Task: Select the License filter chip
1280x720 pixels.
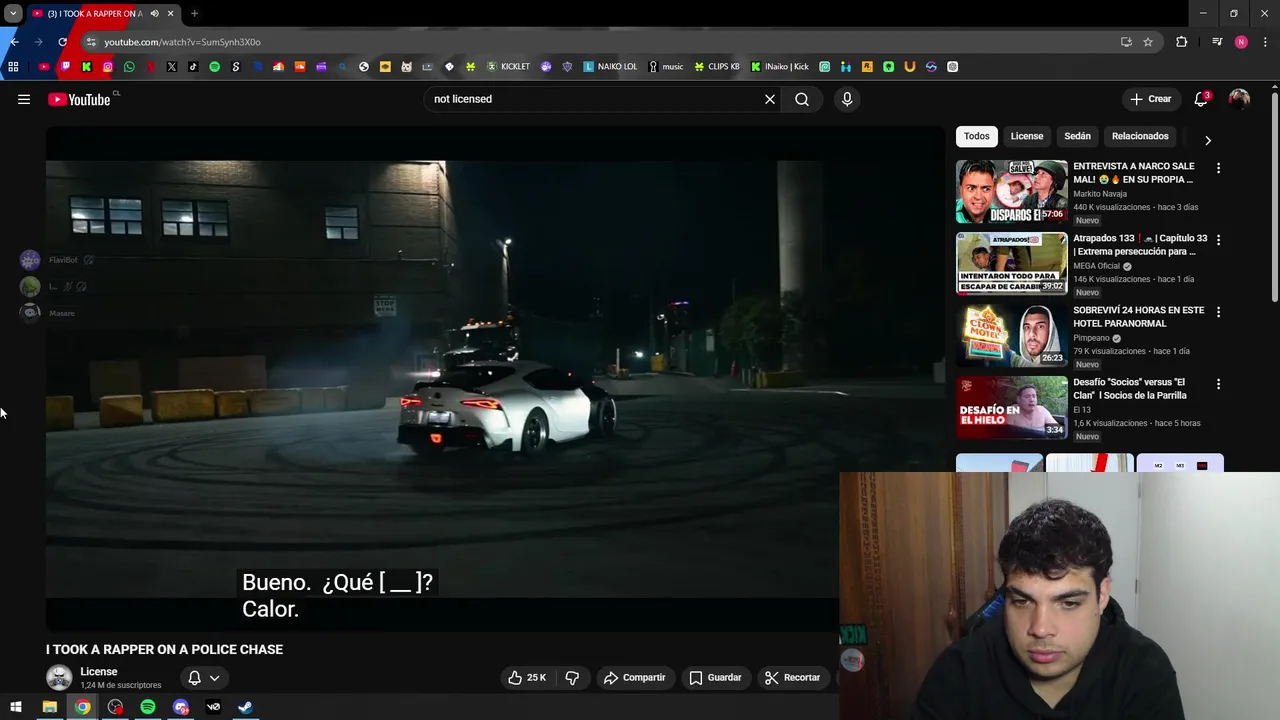Action: (x=1027, y=136)
